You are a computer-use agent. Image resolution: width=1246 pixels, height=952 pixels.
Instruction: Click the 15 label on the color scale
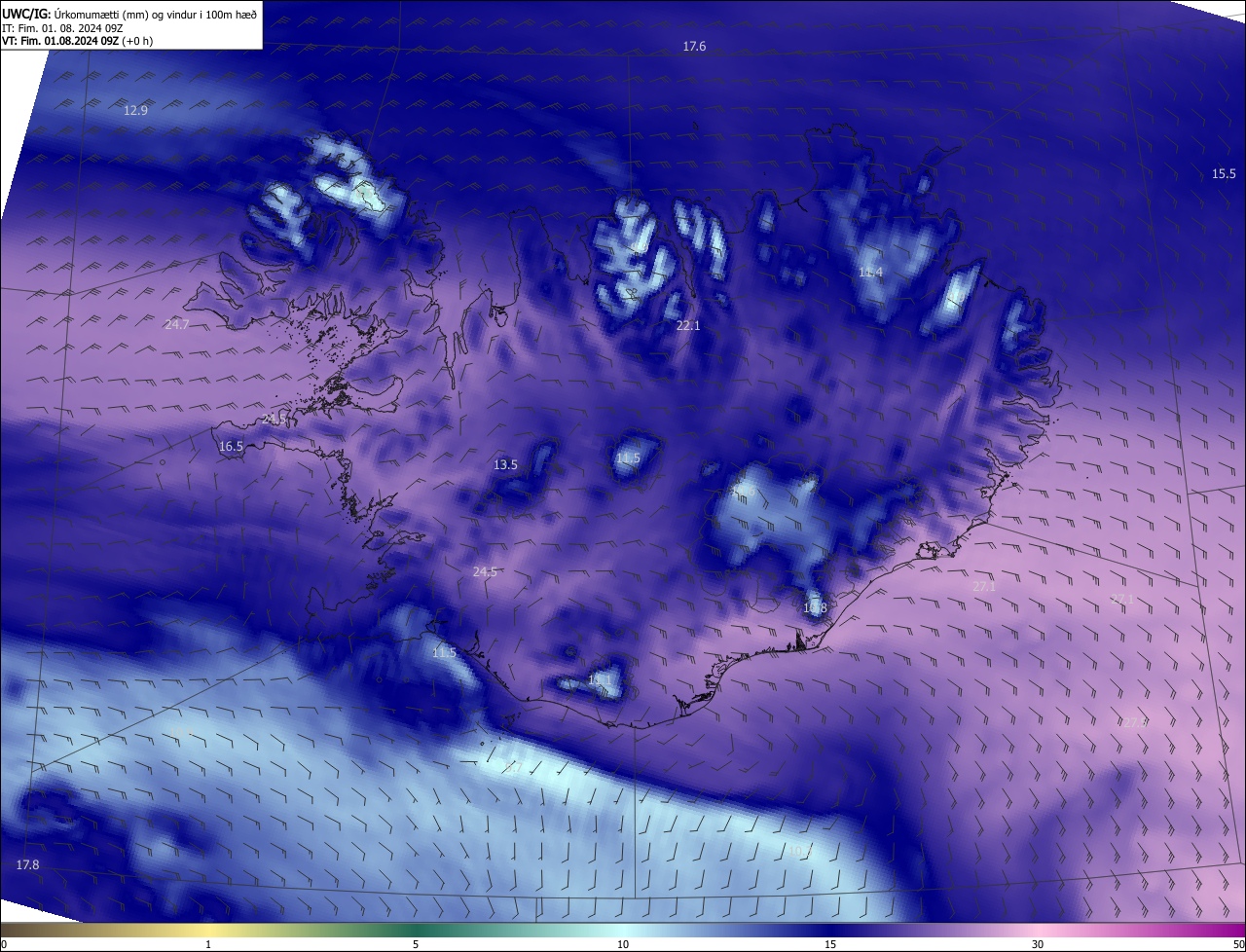pyautogui.click(x=830, y=944)
